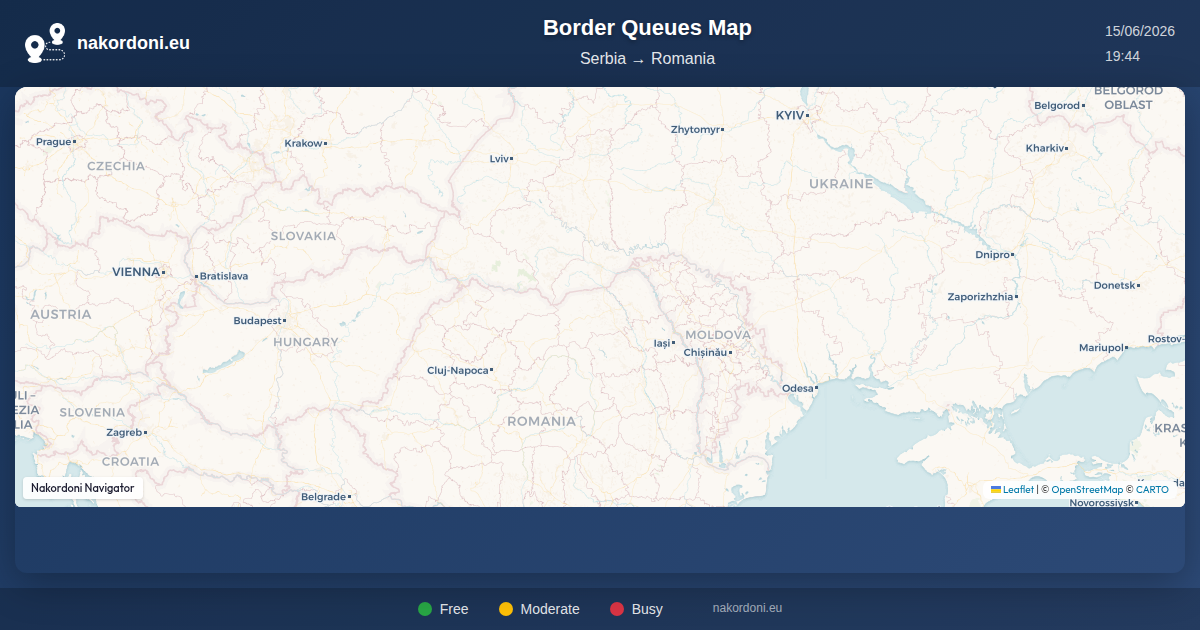1200x630 pixels.
Task: Click the Budapest city marker on map
Action: tap(284, 321)
